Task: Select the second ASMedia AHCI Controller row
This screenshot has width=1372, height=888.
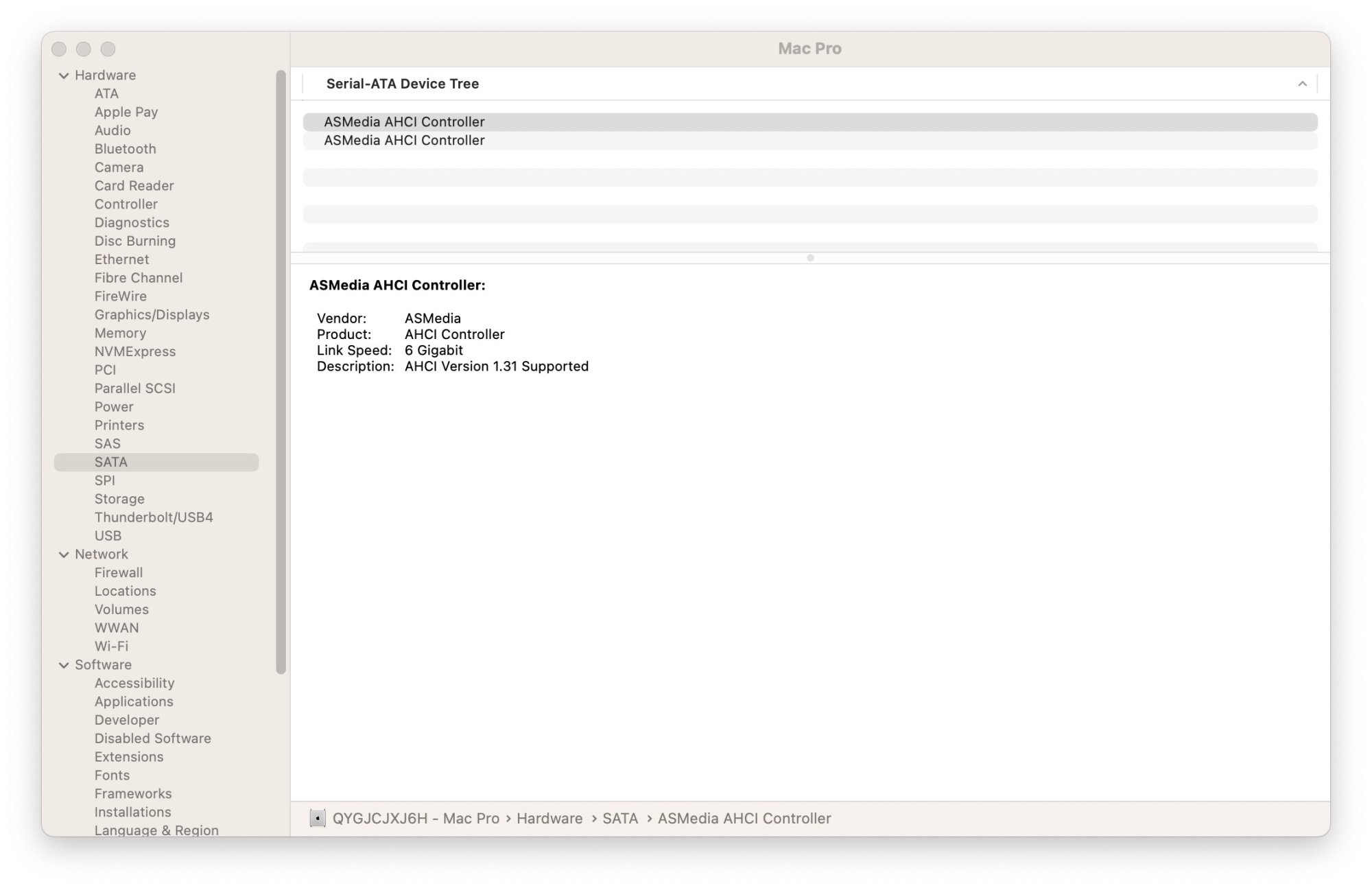Action: click(x=404, y=141)
